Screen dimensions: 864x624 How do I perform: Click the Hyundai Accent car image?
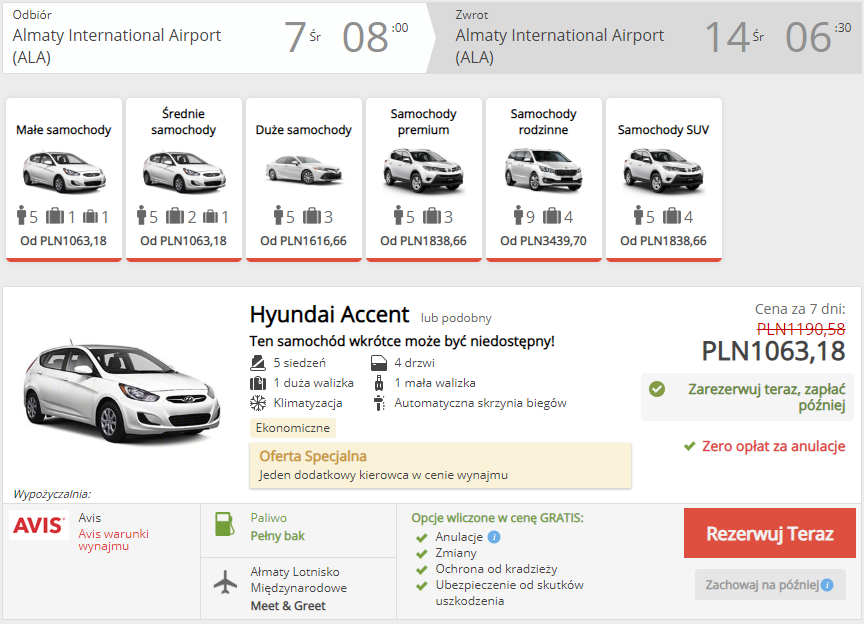(122, 392)
